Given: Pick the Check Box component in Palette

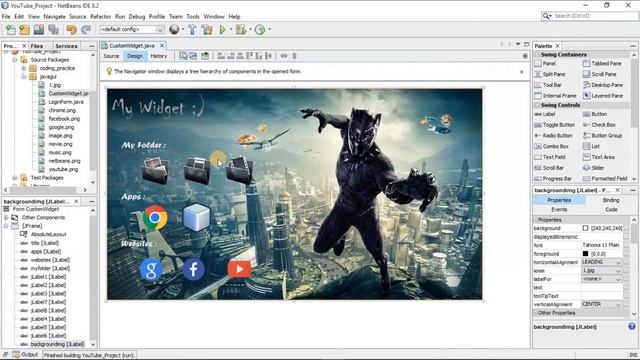Looking at the screenshot, I should (x=599, y=125).
